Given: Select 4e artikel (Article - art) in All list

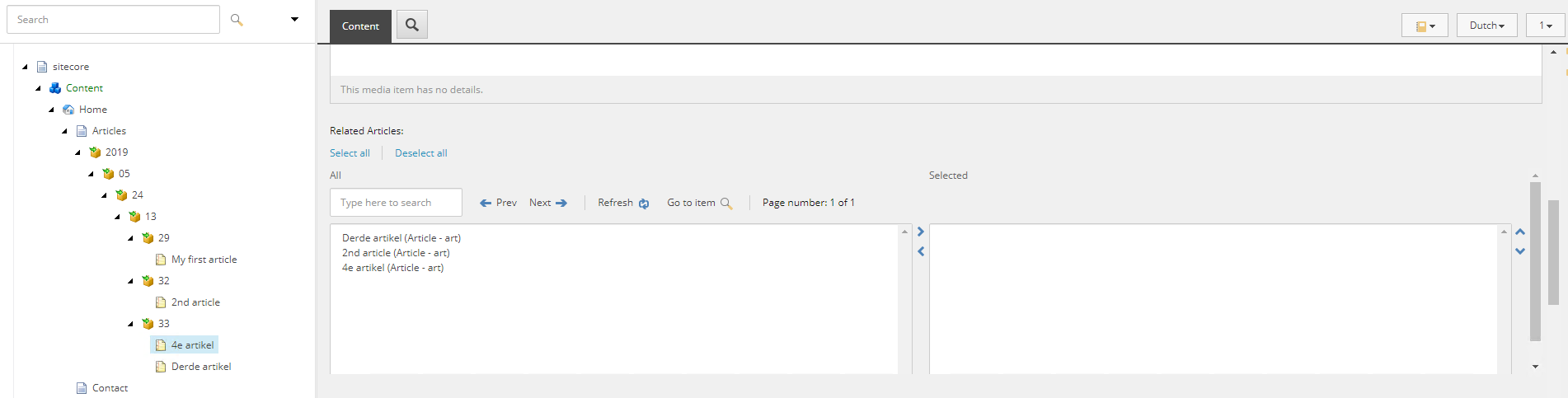Looking at the screenshot, I should (x=392, y=268).
